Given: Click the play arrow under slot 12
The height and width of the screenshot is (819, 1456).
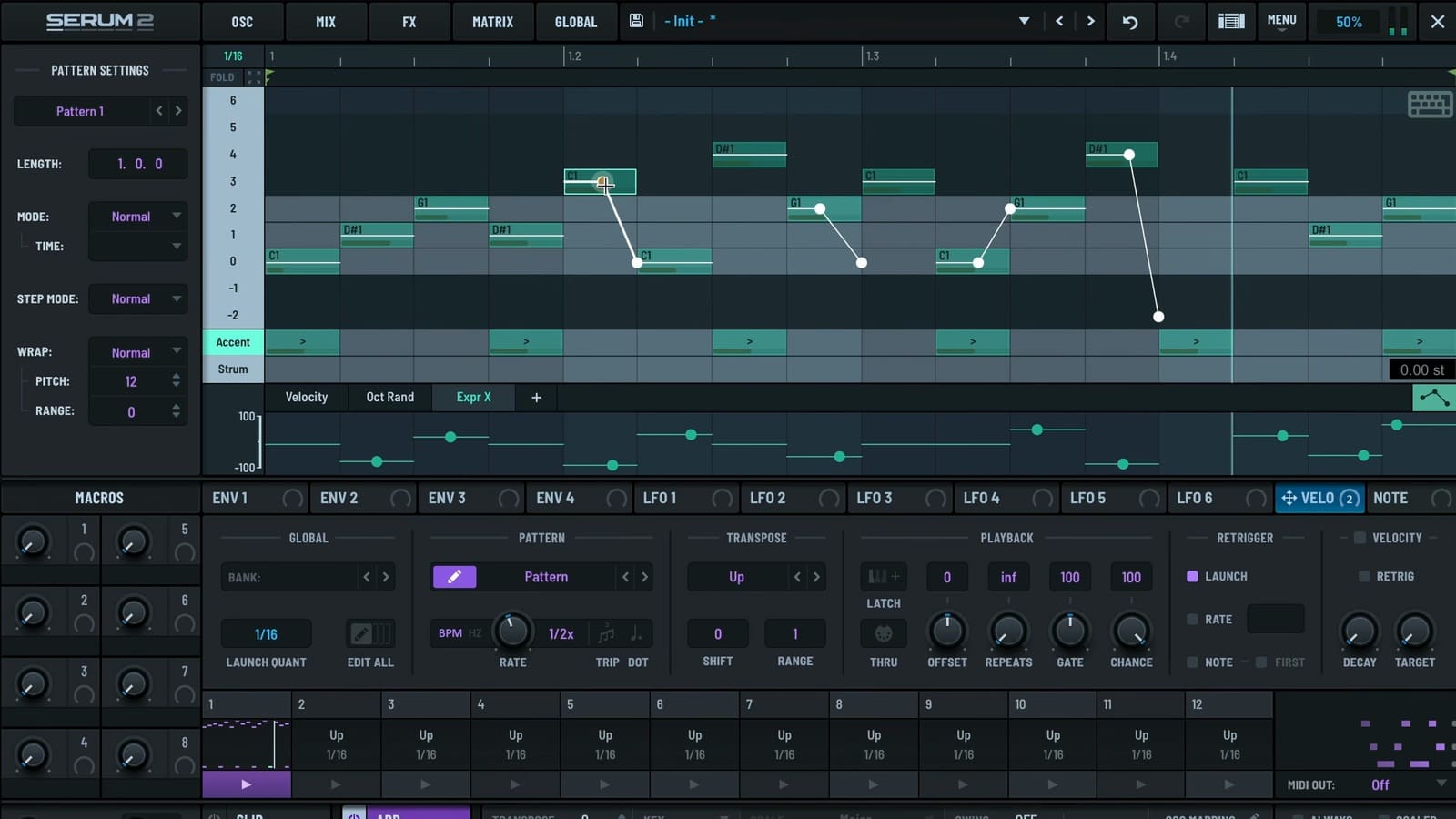Looking at the screenshot, I should coord(1228,784).
